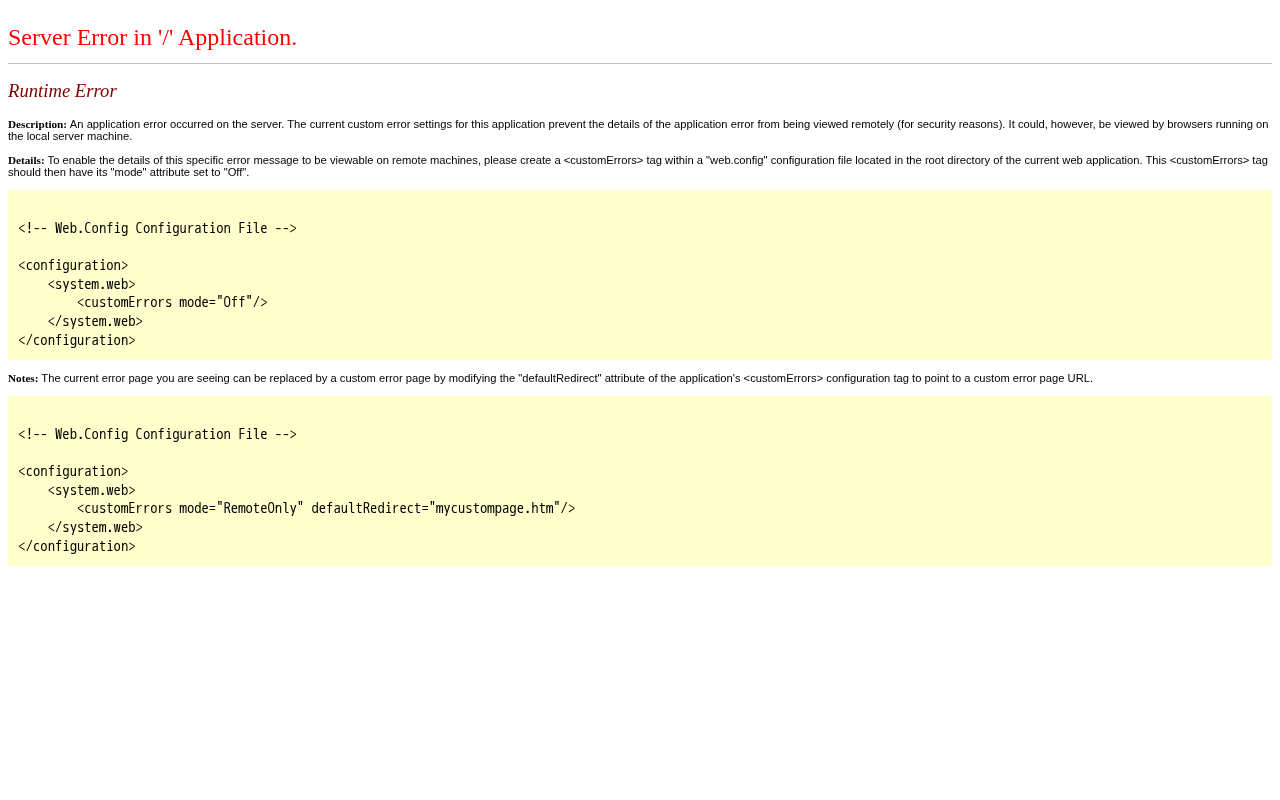Screen dimensions: 1280x800
Task: Click the customErrors mode="RemoteOnly" code line
Action: click(326, 509)
